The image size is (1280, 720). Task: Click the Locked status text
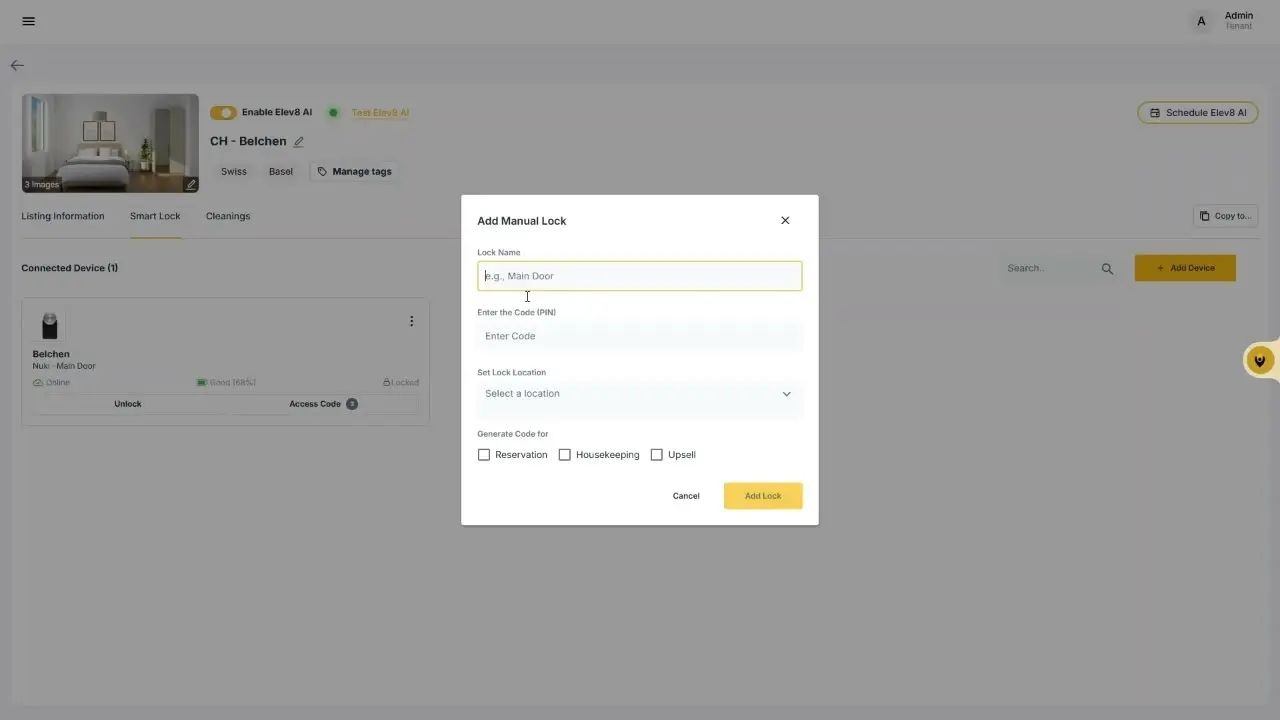point(401,383)
